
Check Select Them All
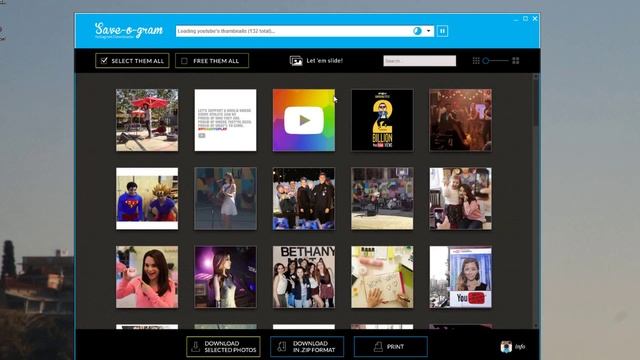coord(132,61)
